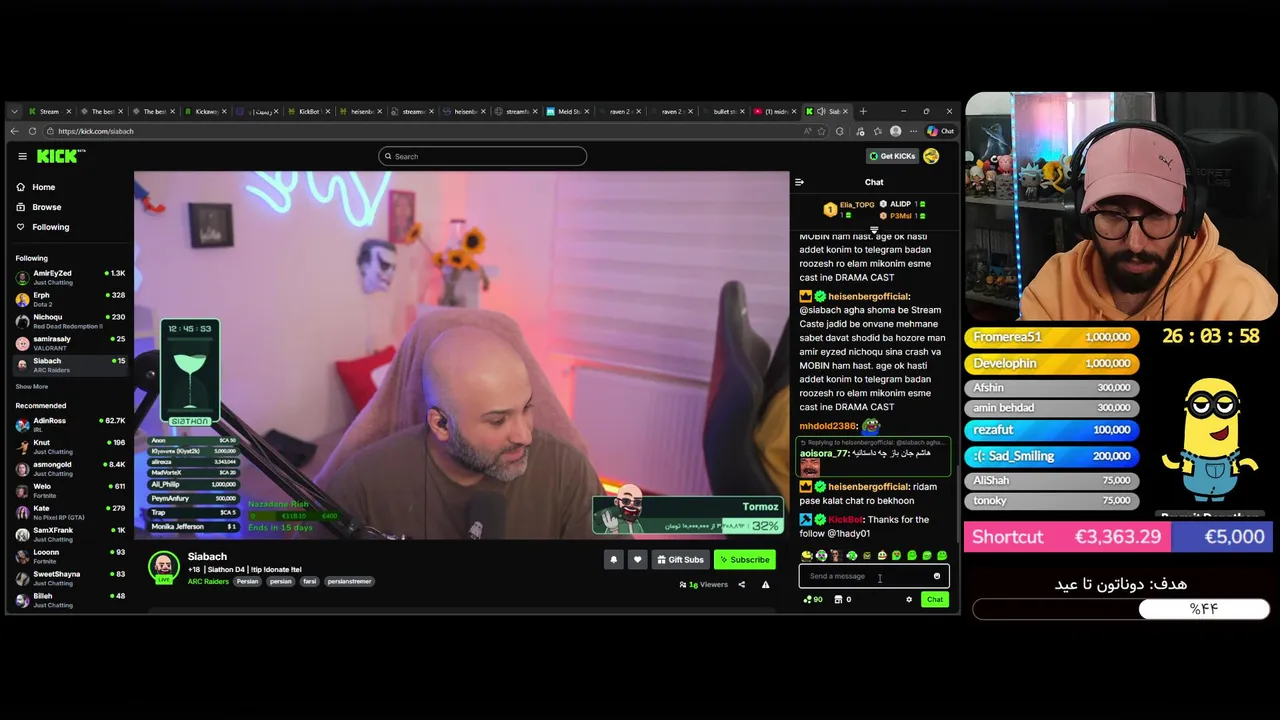Screen dimensions: 1280x720
Task: Click the report warning triangle icon
Action: (765, 585)
